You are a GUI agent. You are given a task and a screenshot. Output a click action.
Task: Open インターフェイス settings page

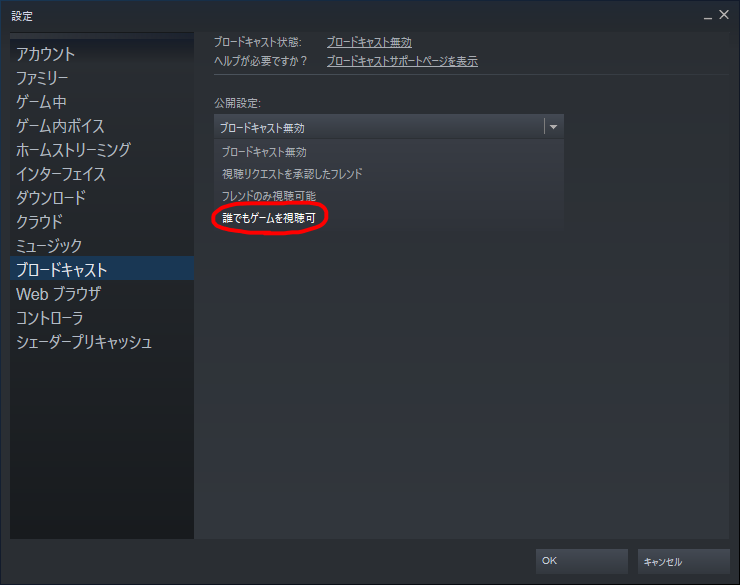pos(101,174)
